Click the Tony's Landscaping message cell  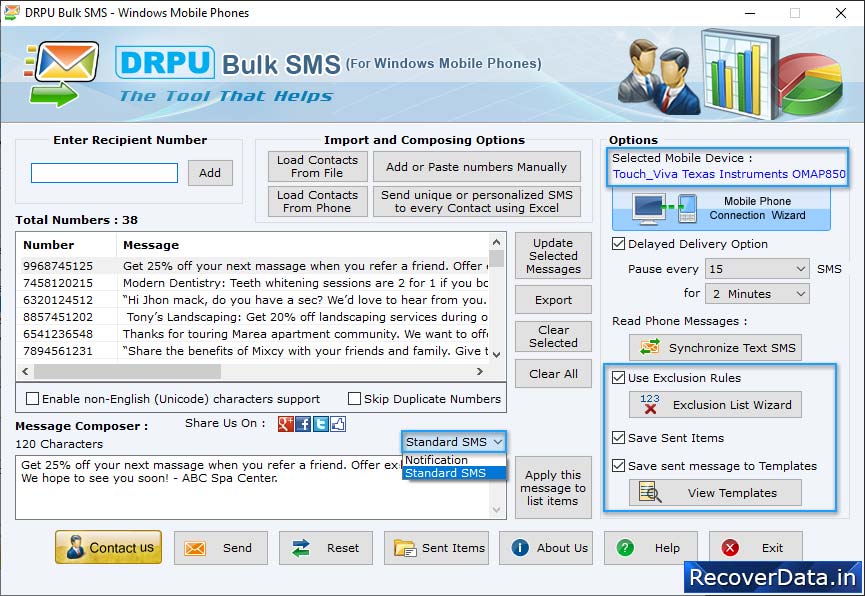pyautogui.click(x=303, y=317)
